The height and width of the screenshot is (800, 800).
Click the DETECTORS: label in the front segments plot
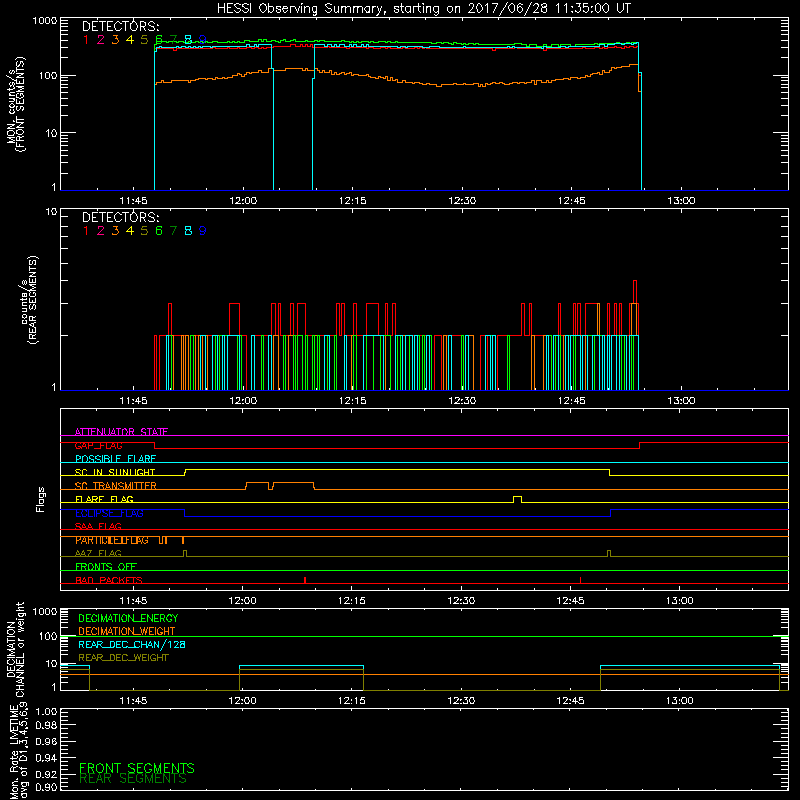click(x=121, y=26)
